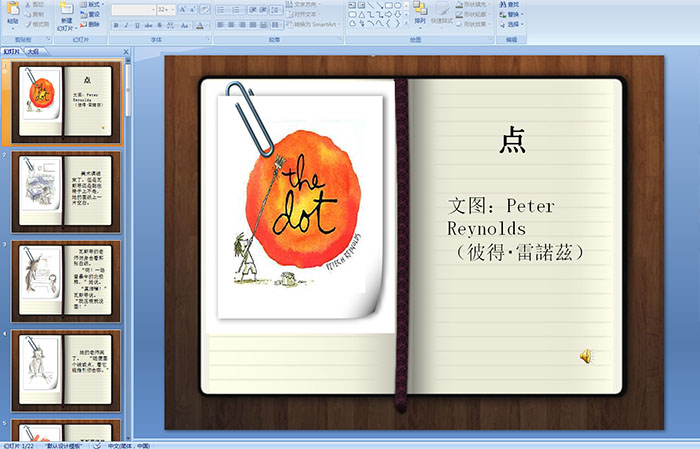Viewport: 700px width, 449px height.
Task: Click the New Slide (新建幻灯片) icon
Action: tap(67, 8)
